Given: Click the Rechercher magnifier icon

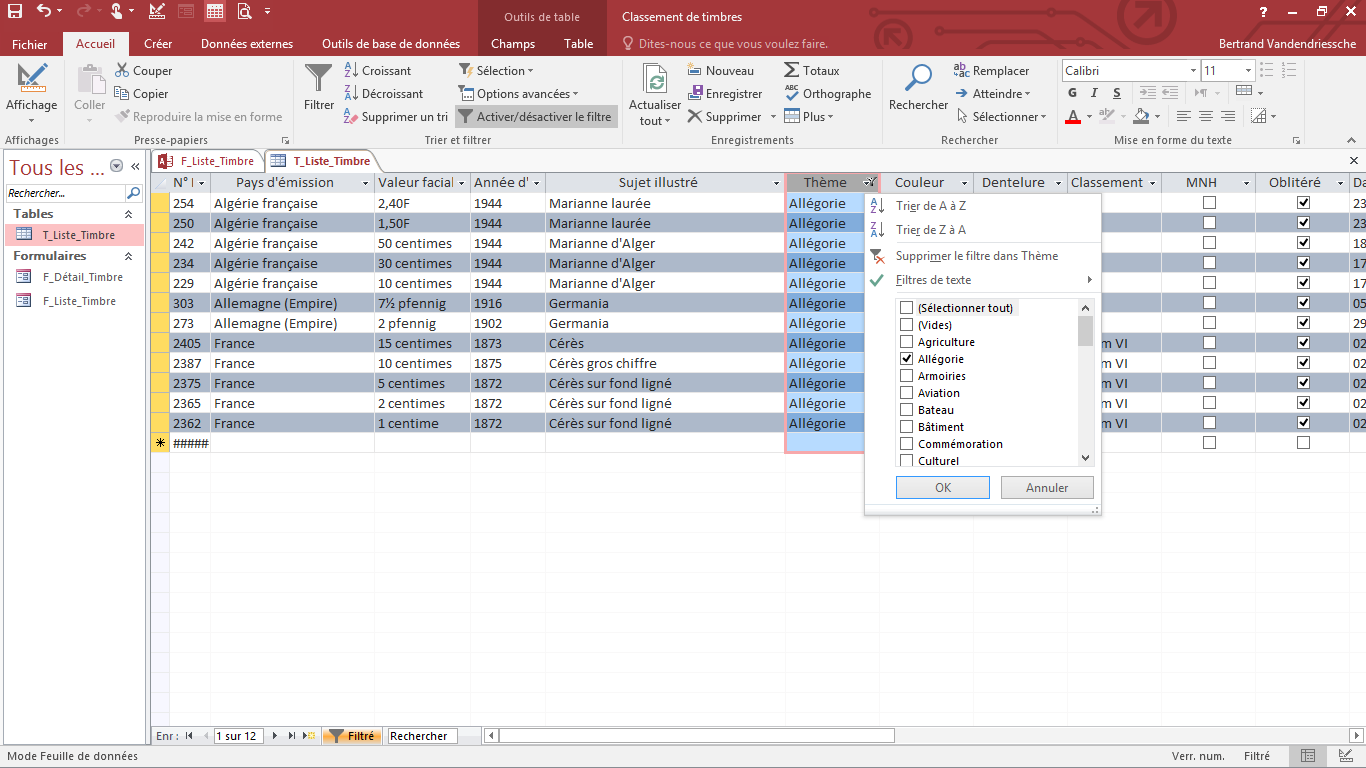Looking at the screenshot, I should [918, 79].
